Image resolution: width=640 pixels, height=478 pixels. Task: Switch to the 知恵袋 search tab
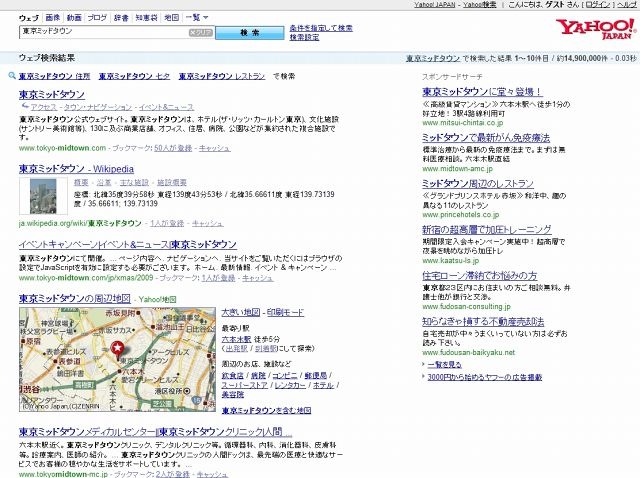[x=147, y=18]
